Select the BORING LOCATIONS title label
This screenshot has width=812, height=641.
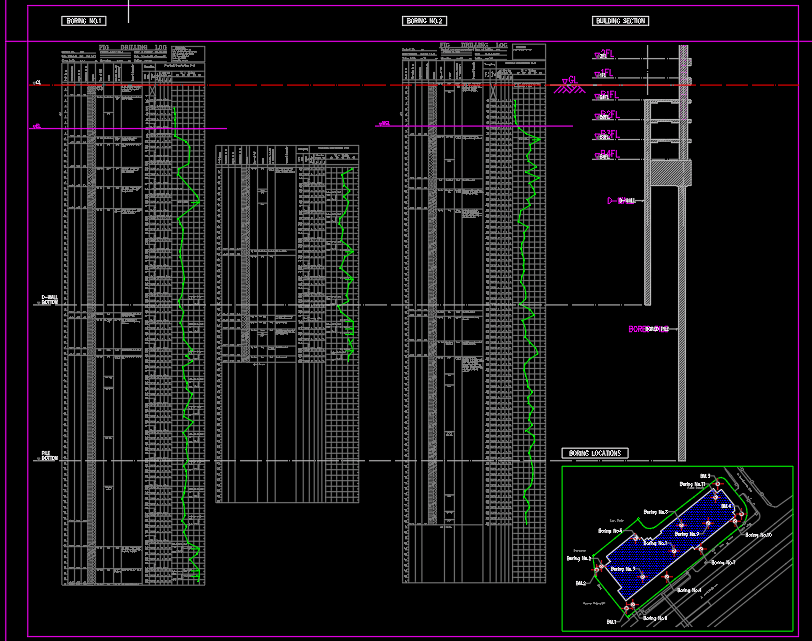[x=595, y=453]
